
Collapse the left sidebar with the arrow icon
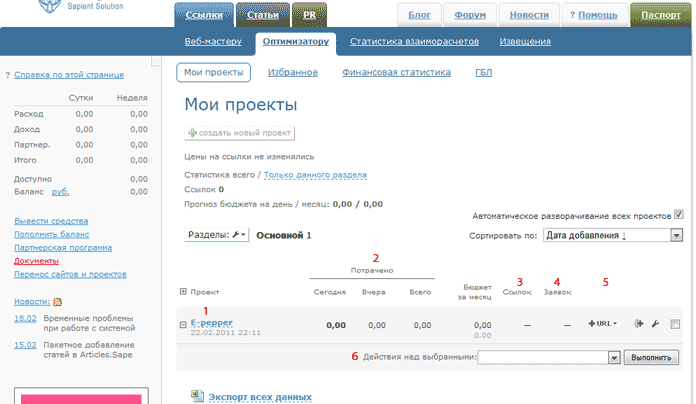pos(157,61)
